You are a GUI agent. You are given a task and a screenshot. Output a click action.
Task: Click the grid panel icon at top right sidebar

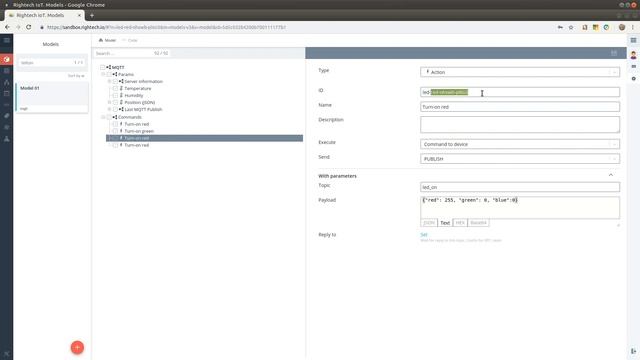(633, 40)
